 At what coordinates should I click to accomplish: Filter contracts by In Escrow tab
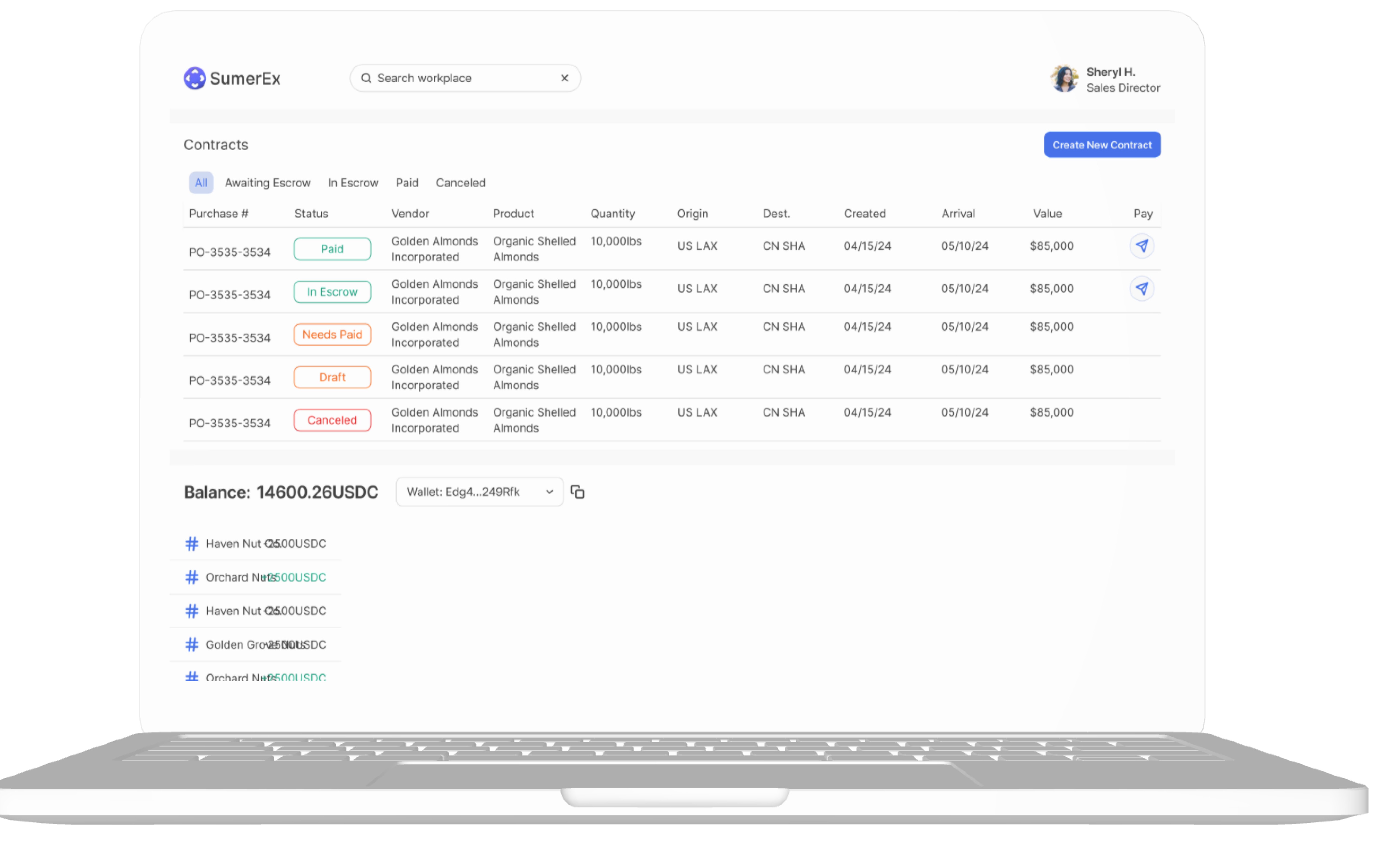pos(353,183)
